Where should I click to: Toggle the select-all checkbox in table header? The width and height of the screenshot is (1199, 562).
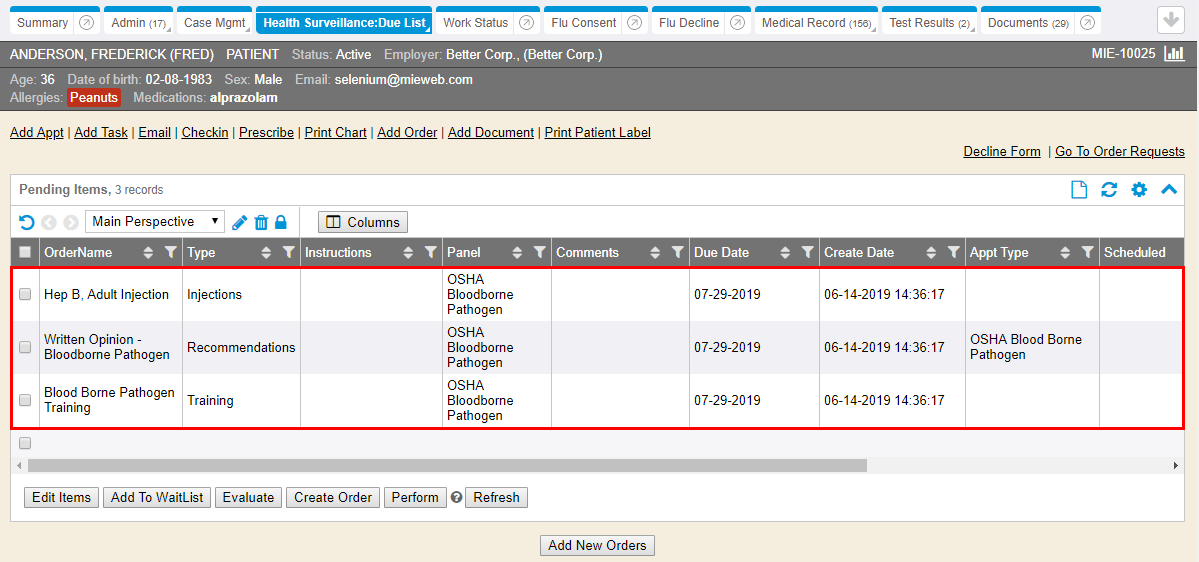[x=25, y=253]
